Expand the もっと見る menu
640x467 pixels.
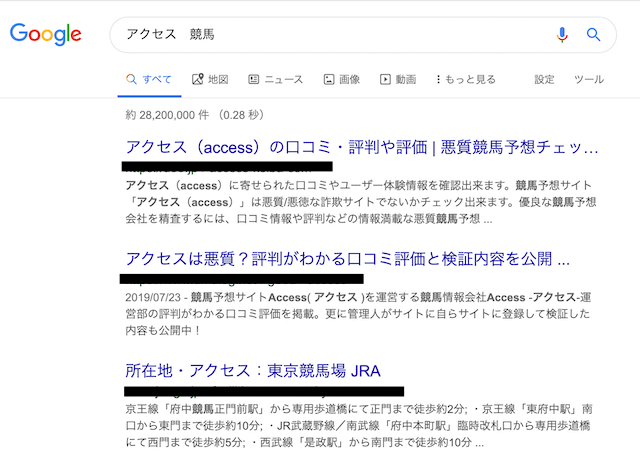coord(466,79)
